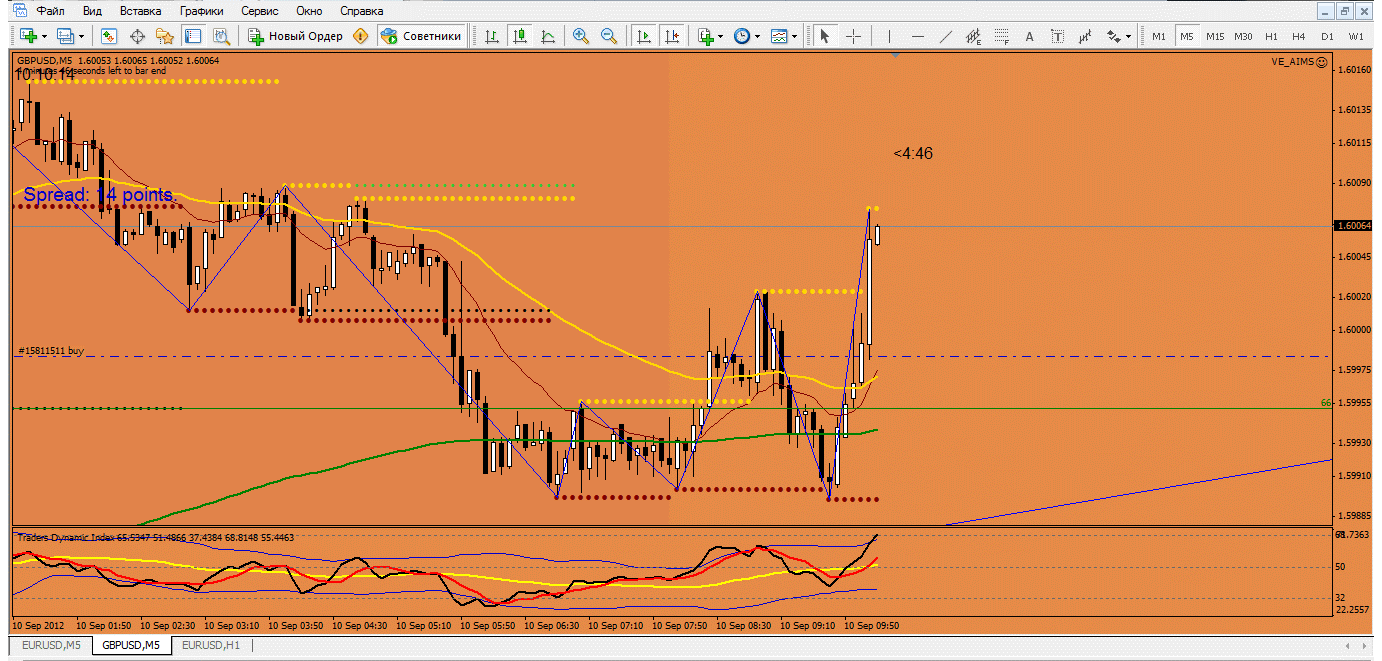This screenshot has width=1382, height=661.
Task: Select the Andrews Pitchfork tool
Action: coord(1085,36)
